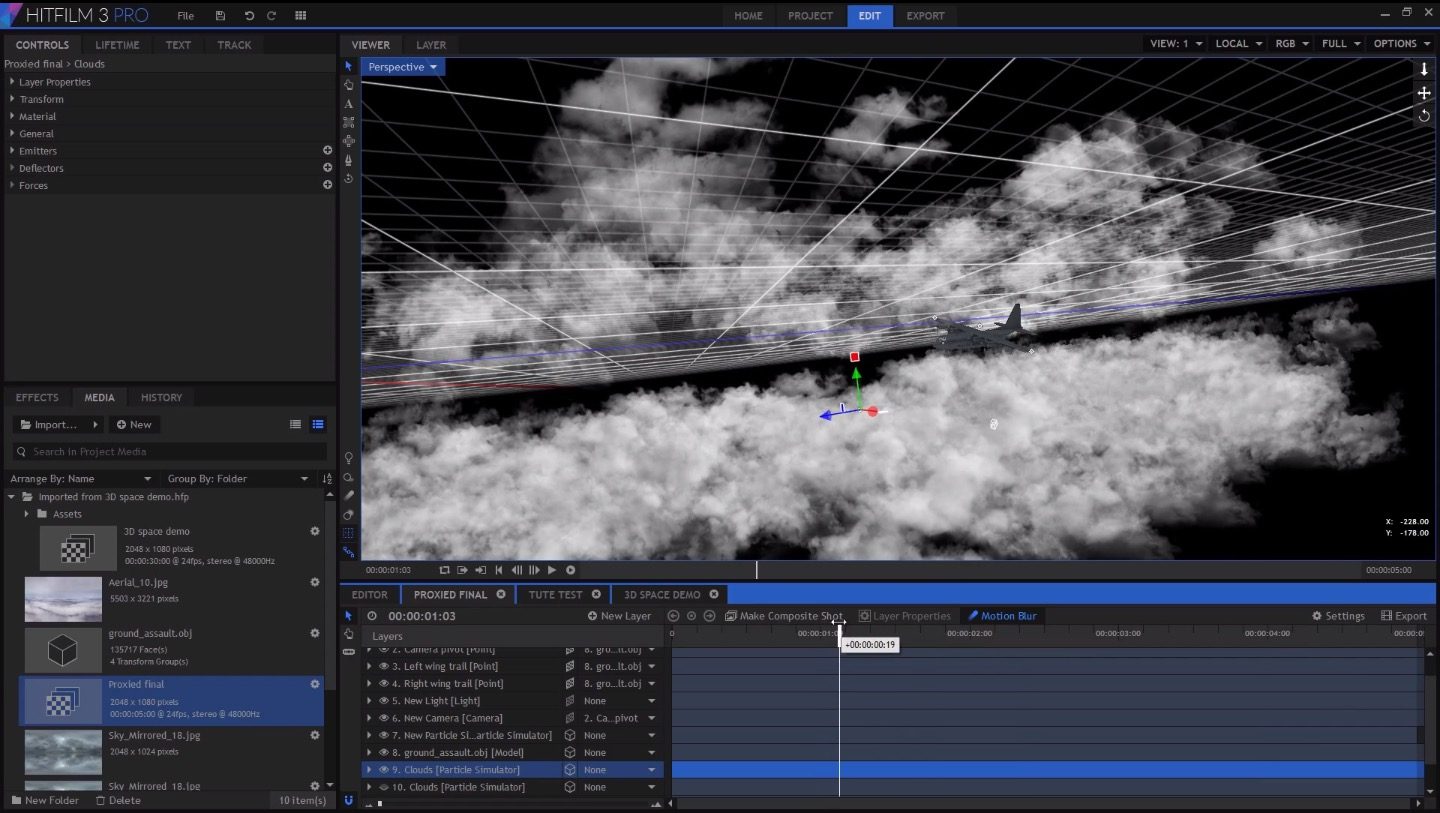The height and width of the screenshot is (813, 1440).
Task: Click the timeline vertical scrollbar
Action: (1431, 720)
